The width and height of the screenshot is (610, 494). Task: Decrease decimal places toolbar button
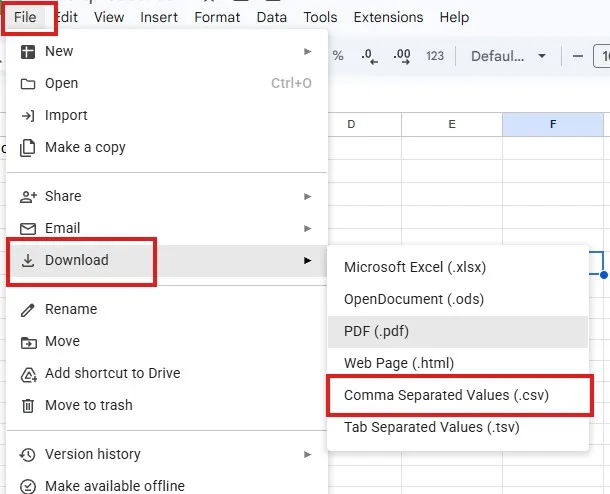tap(369, 56)
